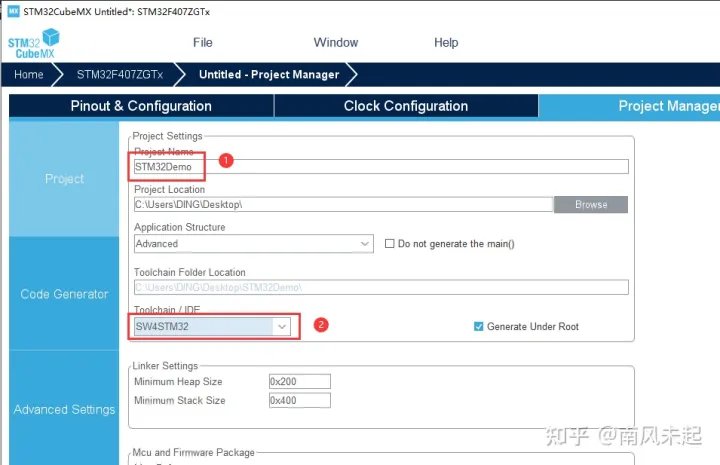Image resolution: width=720 pixels, height=465 pixels.
Task: Click the Project Location input field
Action: coord(343,204)
